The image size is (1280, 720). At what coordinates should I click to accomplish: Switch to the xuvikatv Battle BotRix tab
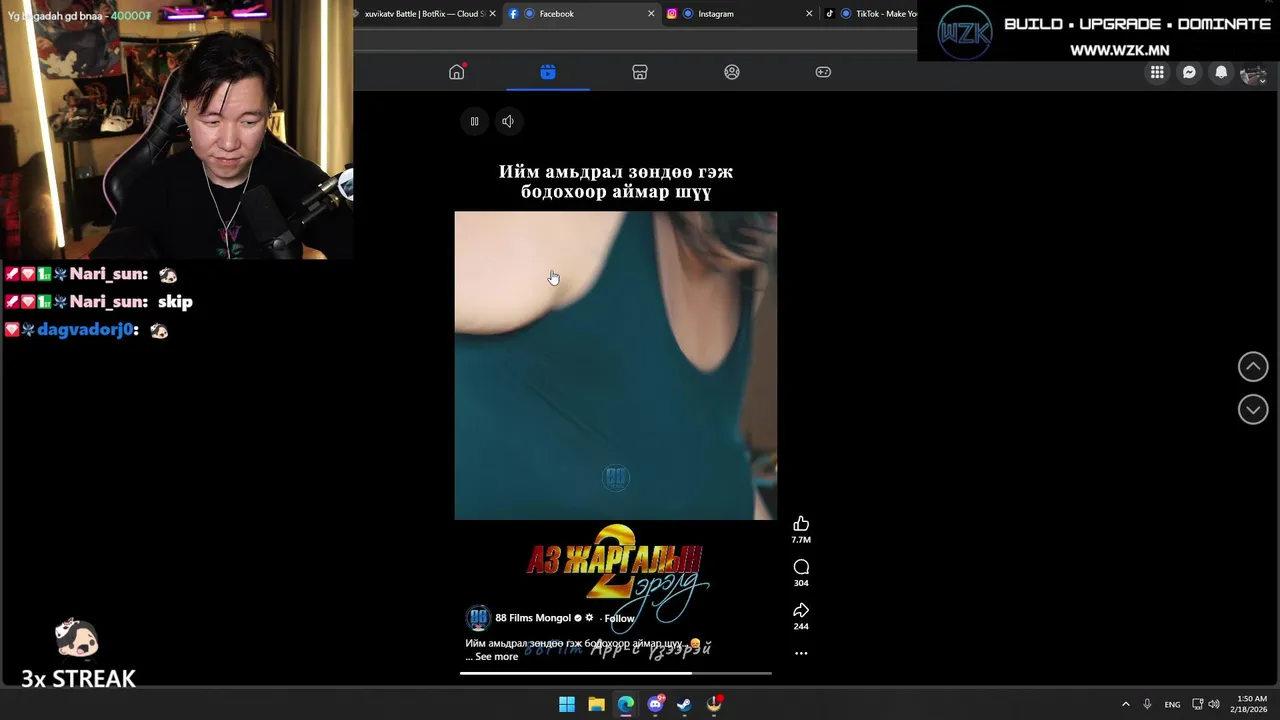coord(424,14)
